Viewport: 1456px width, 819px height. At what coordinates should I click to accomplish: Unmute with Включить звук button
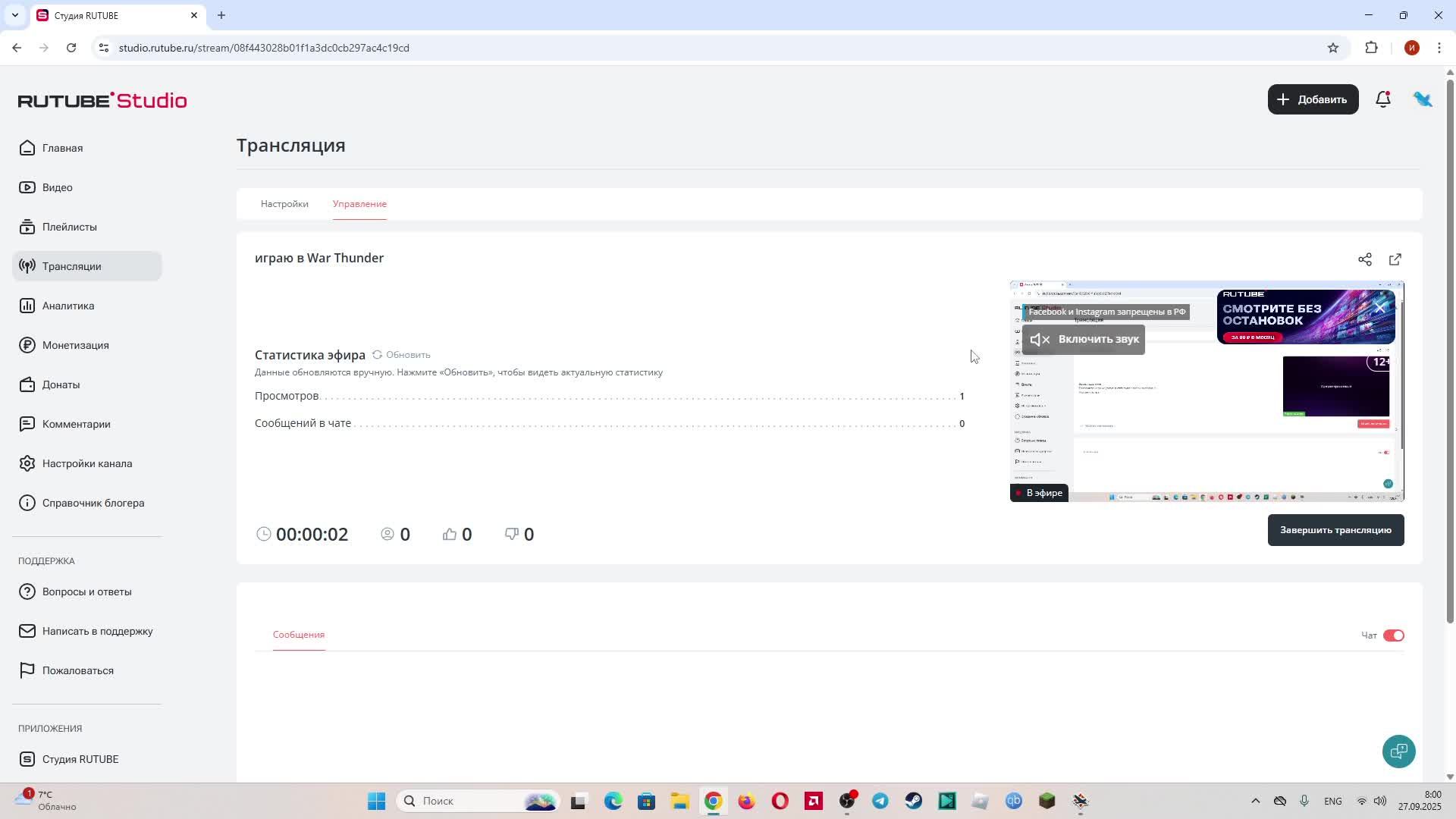pyautogui.click(x=1083, y=339)
